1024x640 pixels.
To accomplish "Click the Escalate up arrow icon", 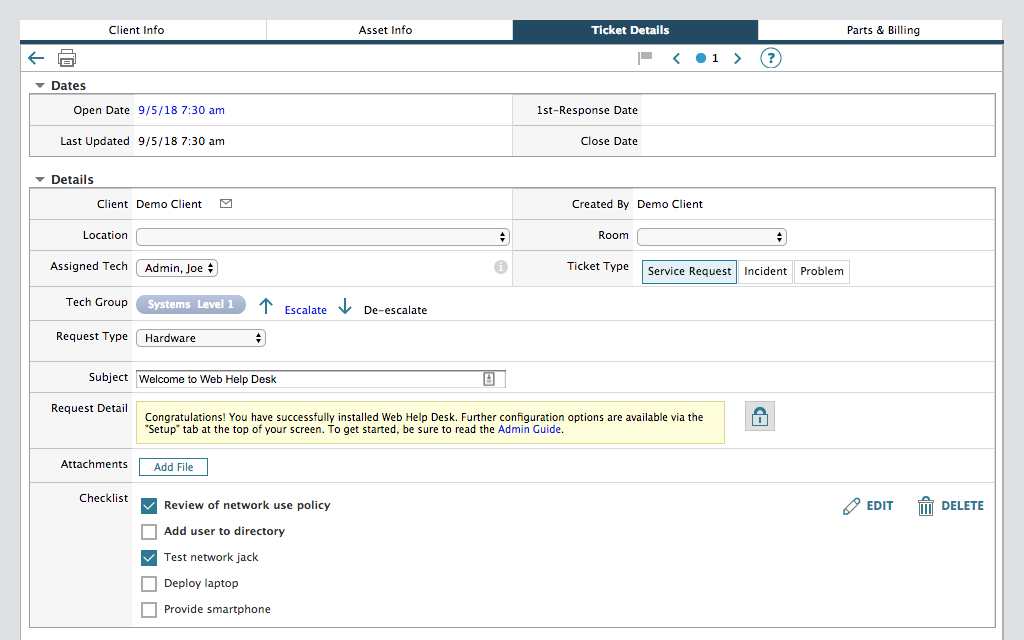I will coord(266,305).
